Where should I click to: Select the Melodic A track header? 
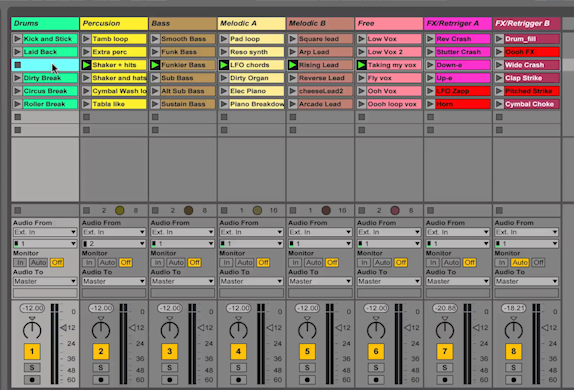[251, 23]
